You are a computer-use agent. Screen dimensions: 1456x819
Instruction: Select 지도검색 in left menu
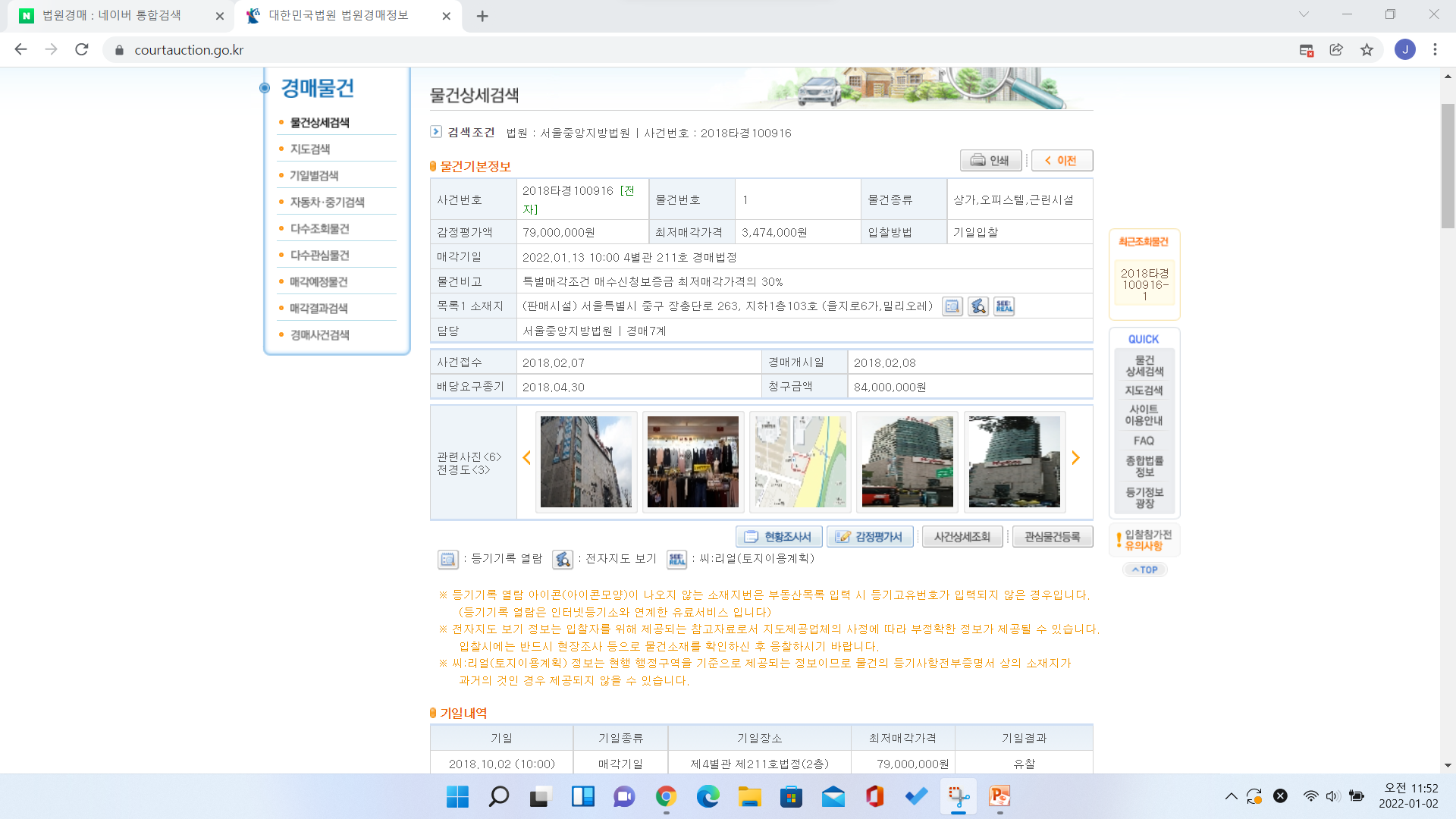(x=309, y=149)
